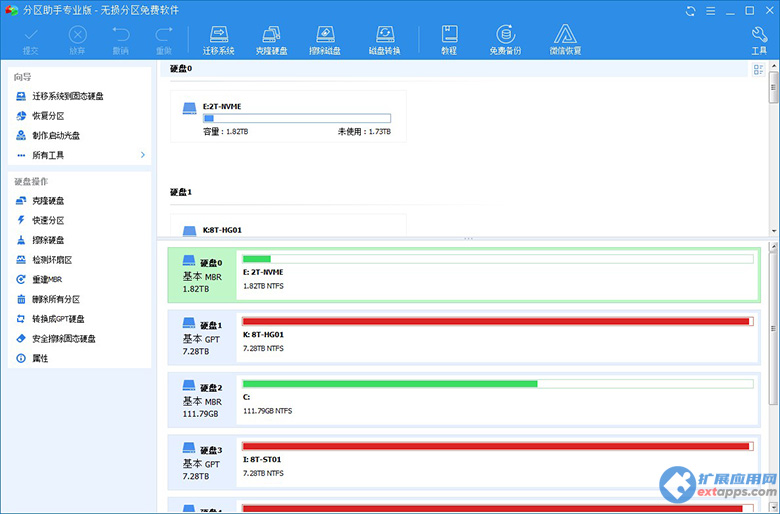Click the 撤销 undo arrow icon
This screenshot has width=780, height=514.
[121, 34]
